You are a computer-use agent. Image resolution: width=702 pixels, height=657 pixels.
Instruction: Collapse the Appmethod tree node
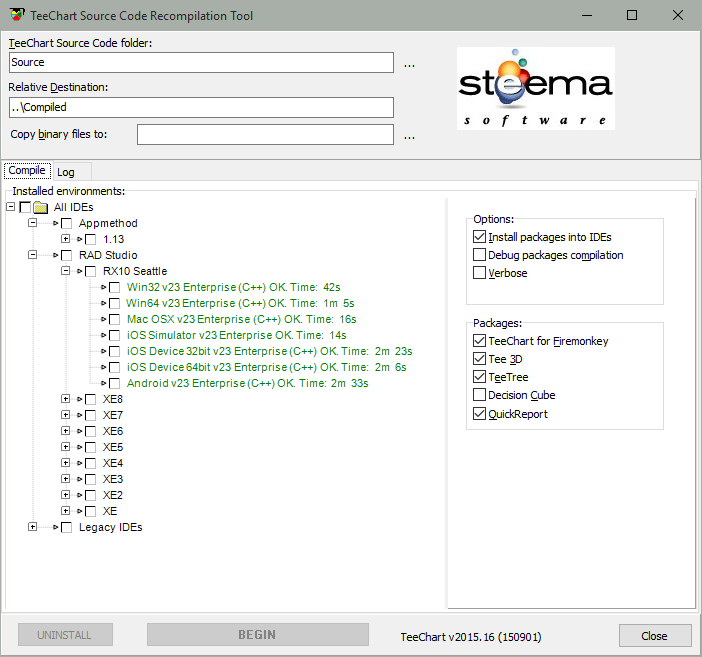pos(32,223)
